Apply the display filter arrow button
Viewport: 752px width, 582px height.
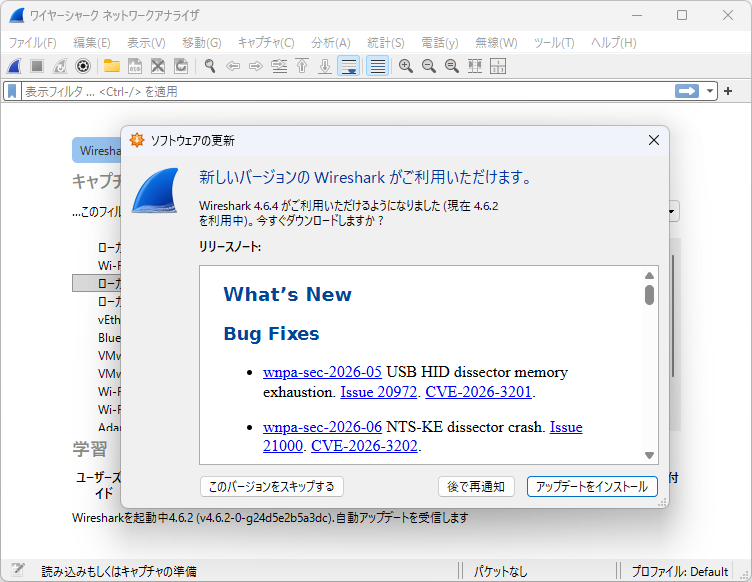tap(687, 91)
